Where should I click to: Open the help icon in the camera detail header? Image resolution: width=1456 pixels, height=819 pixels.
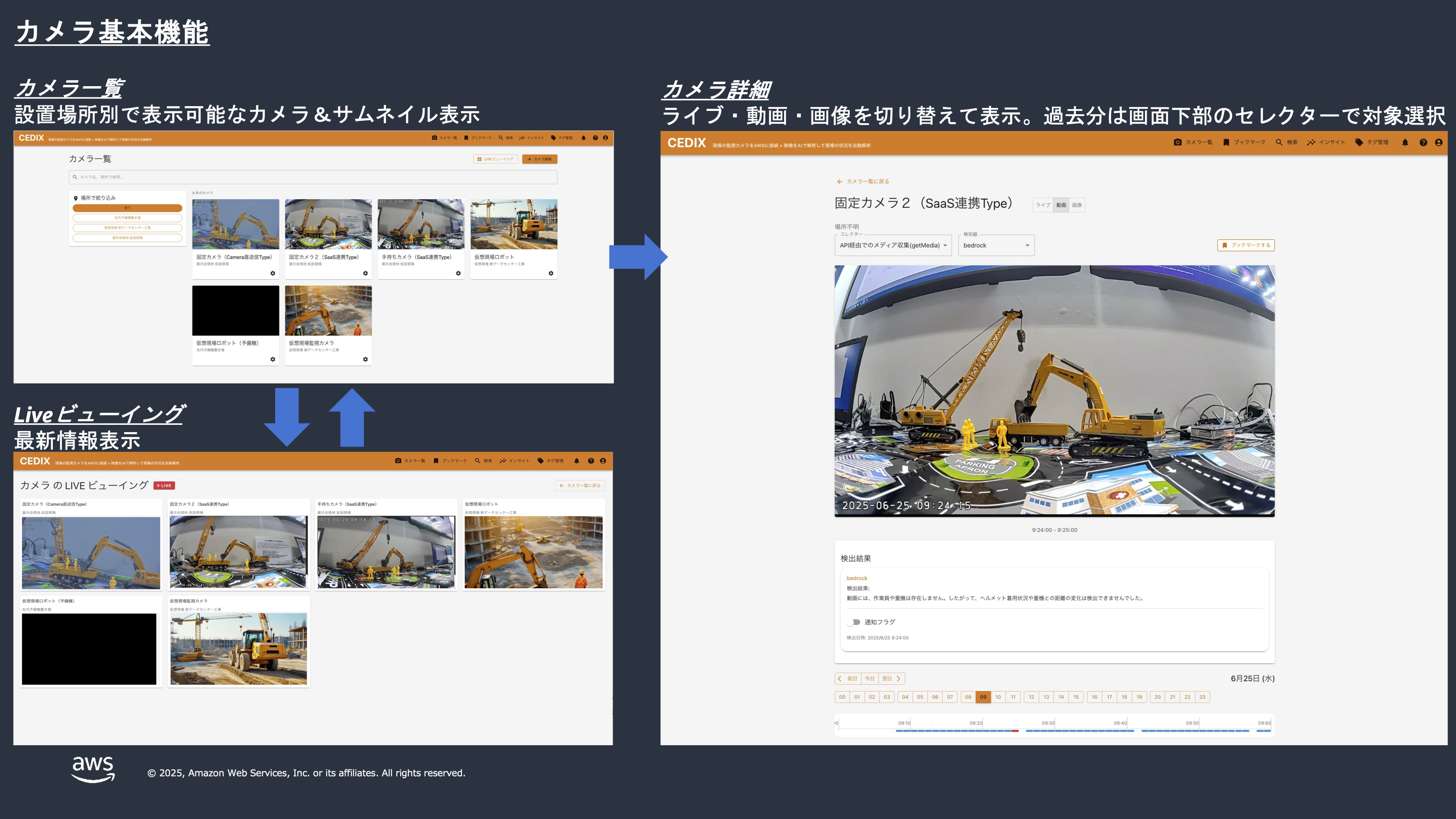tap(1423, 142)
